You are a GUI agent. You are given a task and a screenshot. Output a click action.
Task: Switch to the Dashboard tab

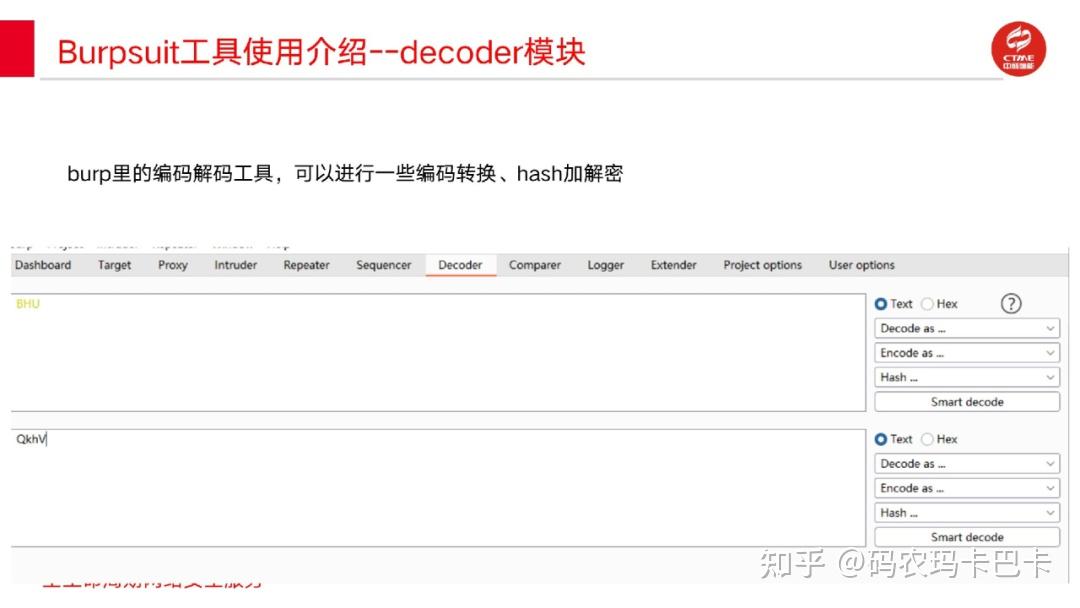[43, 265]
